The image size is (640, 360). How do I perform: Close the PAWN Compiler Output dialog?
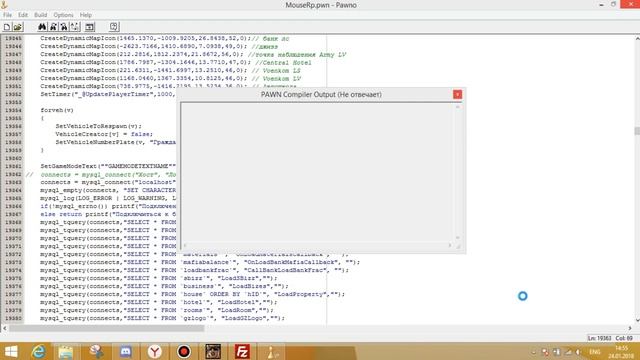tap(457, 95)
